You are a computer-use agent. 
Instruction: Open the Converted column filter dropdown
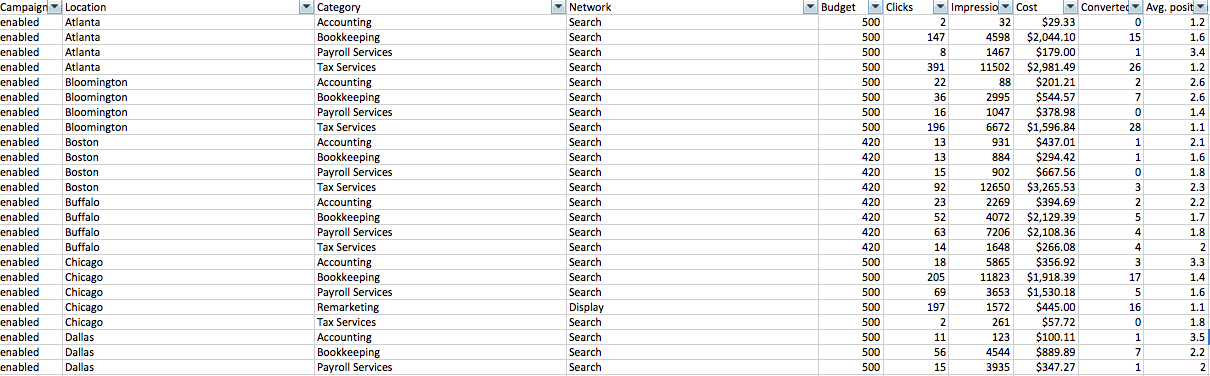[x=1136, y=7]
